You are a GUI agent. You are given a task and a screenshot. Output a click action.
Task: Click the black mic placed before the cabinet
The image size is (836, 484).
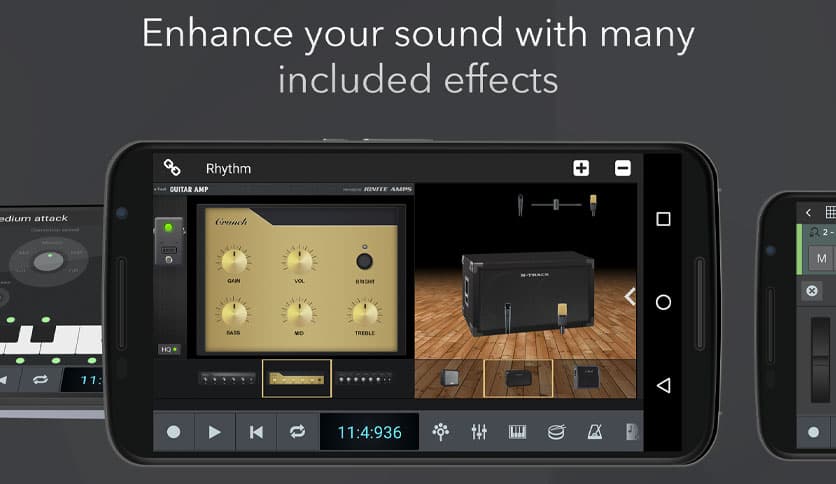click(x=508, y=317)
